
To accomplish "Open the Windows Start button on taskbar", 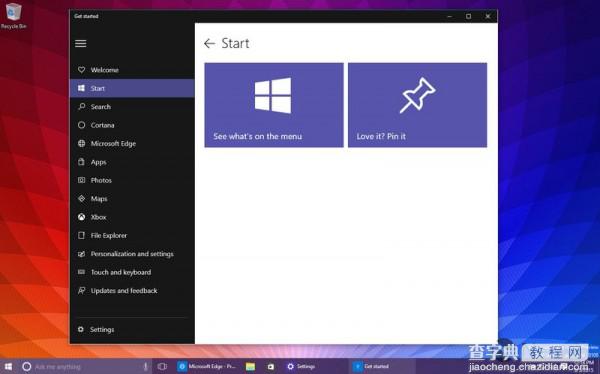I will coord(8,366).
